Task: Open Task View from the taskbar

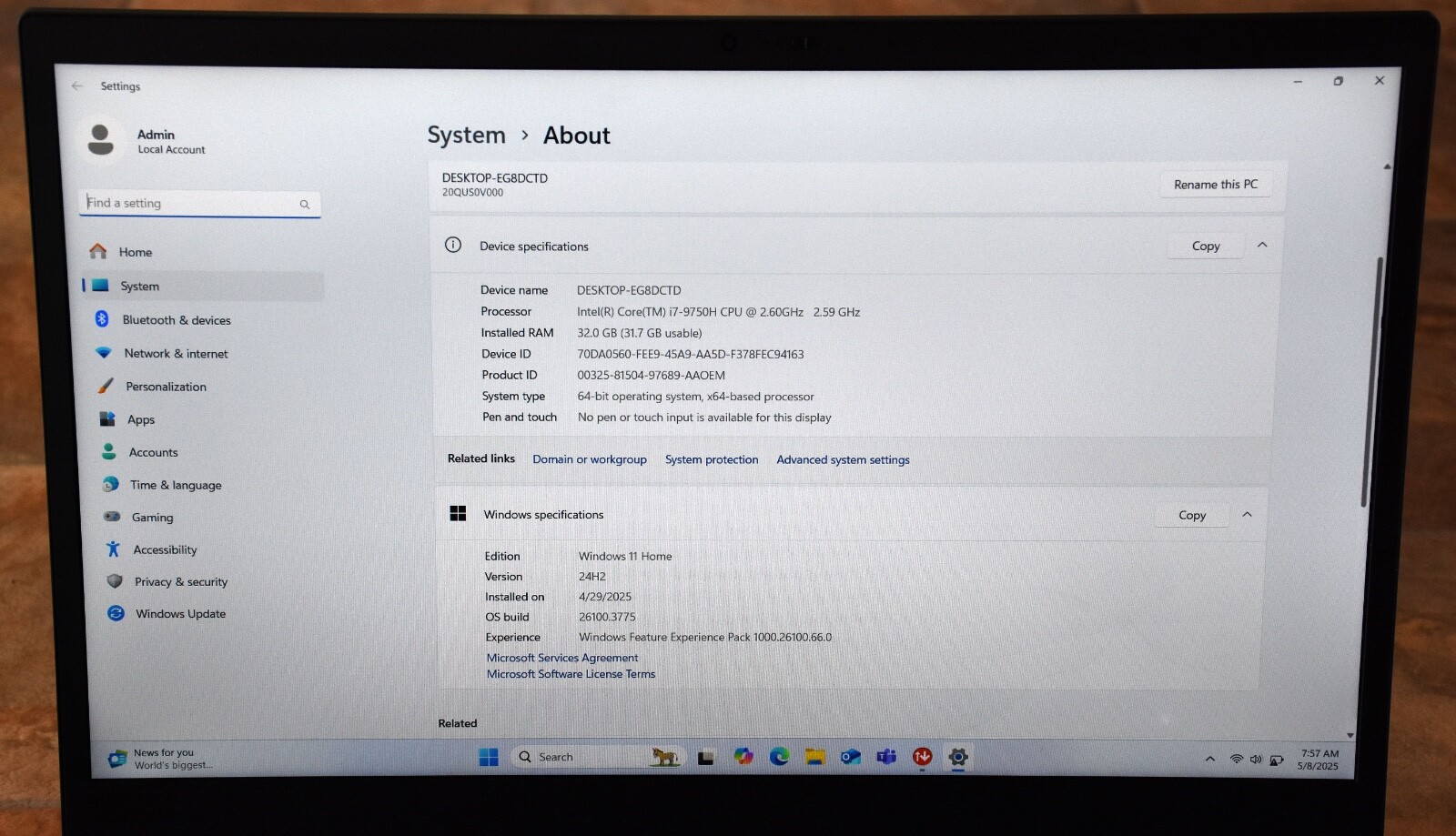Action: (x=706, y=757)
